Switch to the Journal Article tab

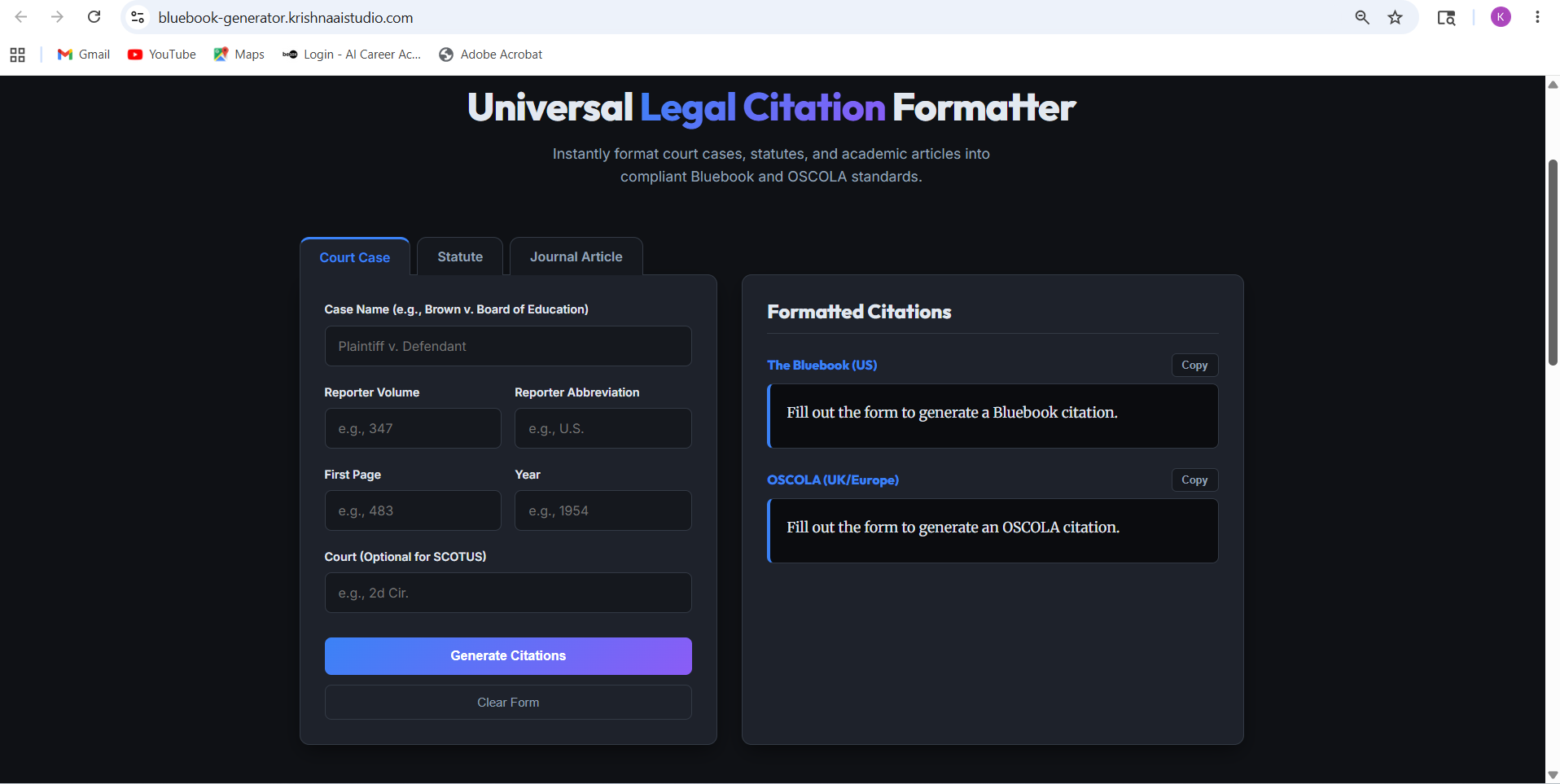tap(576, 256)
